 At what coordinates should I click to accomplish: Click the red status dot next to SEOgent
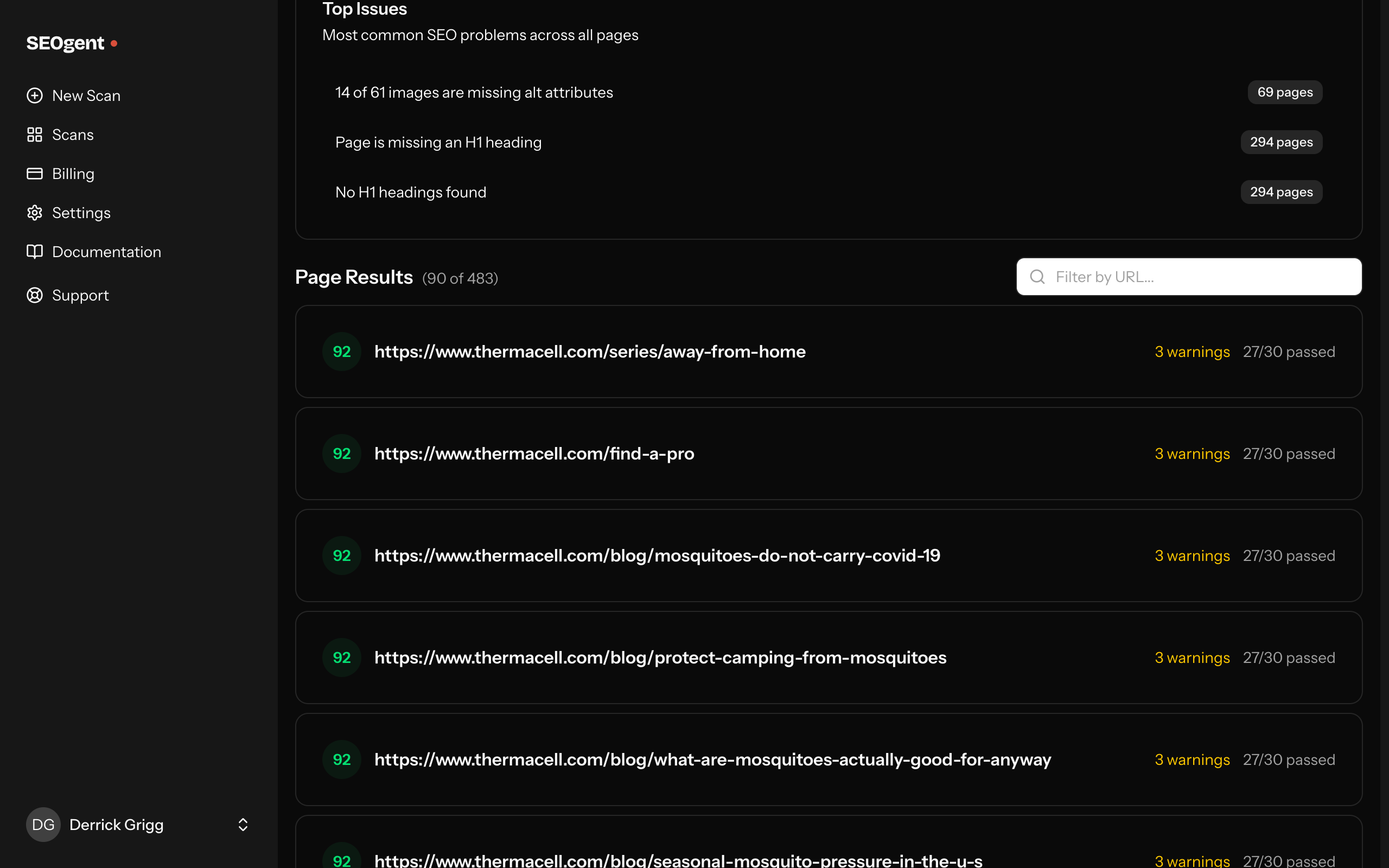click(x=114, y=43)
